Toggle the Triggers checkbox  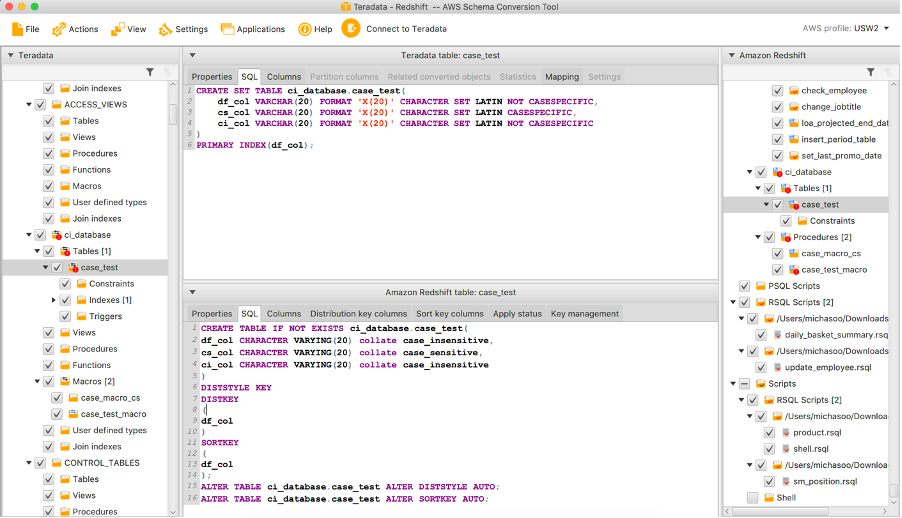[65, 317]
